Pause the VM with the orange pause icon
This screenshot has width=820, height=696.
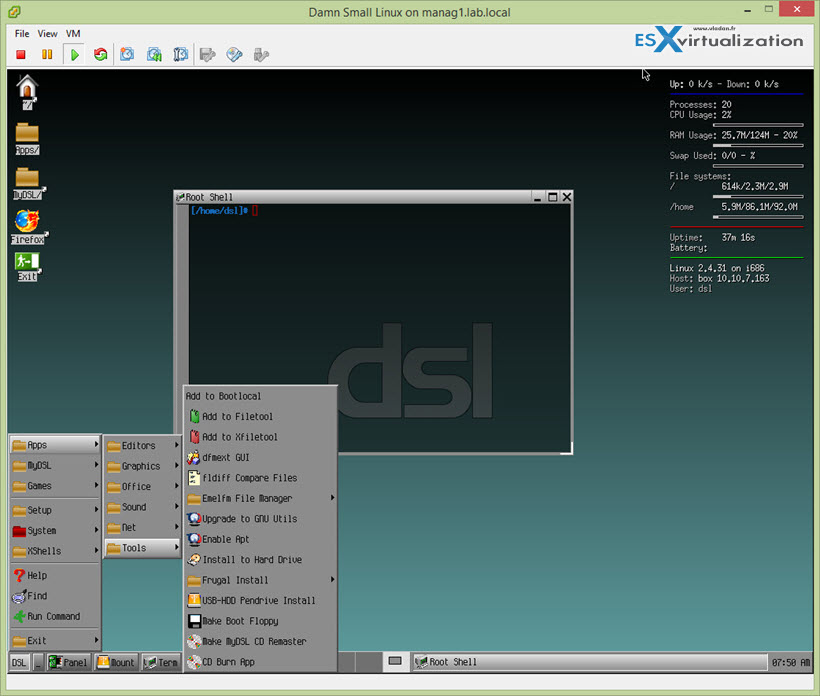click(x=47, y=54)
